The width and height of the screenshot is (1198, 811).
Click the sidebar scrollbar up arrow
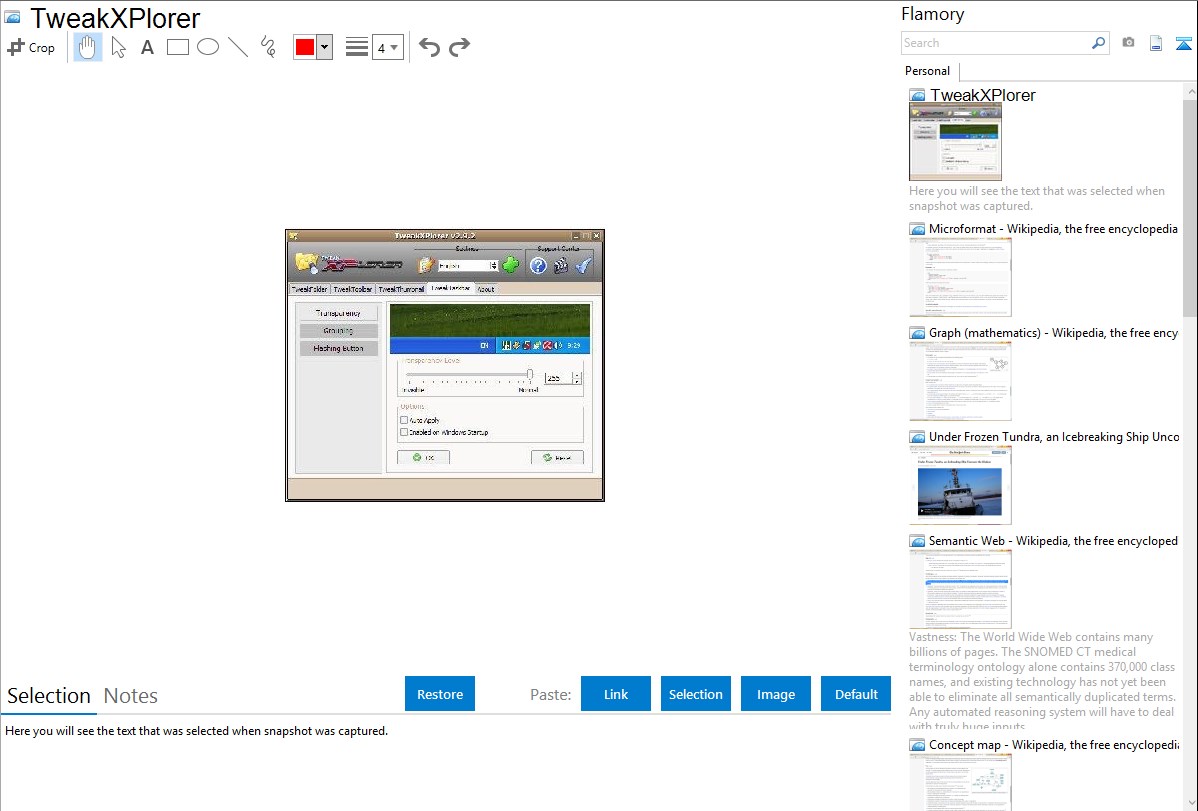1190,92
